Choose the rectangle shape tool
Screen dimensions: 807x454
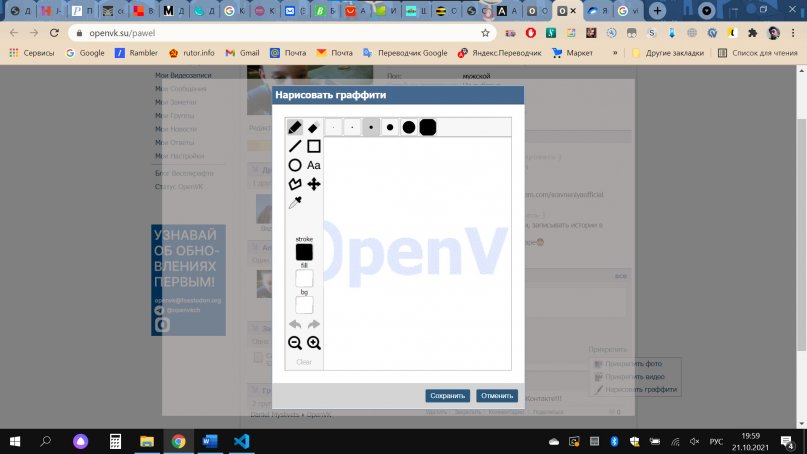coord(313,146)
